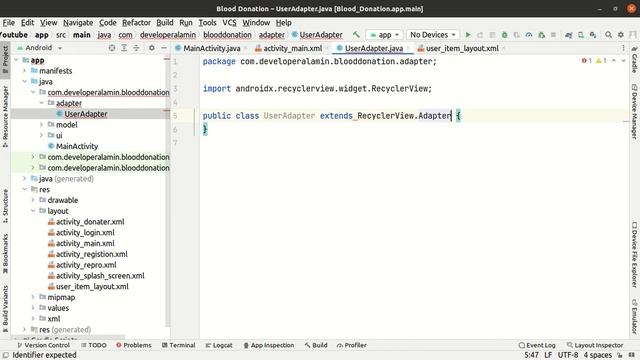Toggle the Gradle tool window
This screenshot has width=640, height=360.
pos(635,60)
